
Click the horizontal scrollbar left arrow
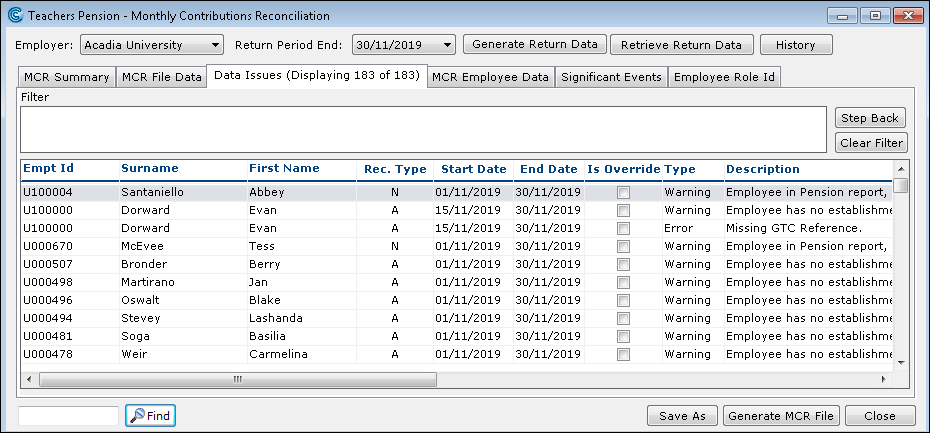point(29,379)
